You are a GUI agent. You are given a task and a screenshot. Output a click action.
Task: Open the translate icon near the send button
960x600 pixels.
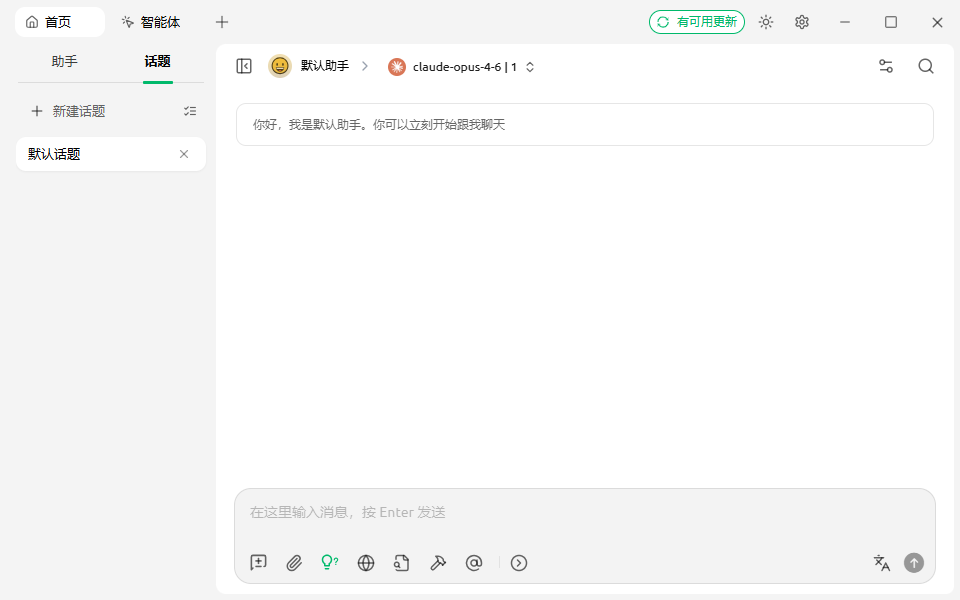click(882, 562)
